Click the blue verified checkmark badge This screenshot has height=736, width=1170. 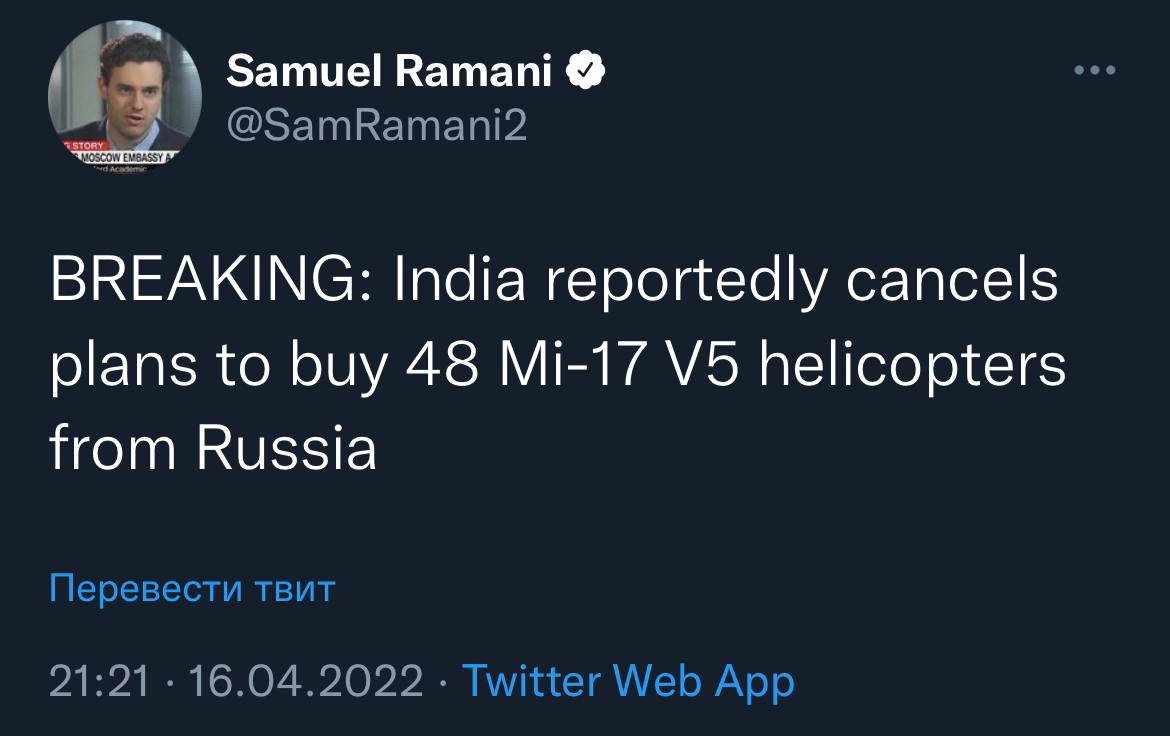[x=585, y=71]
